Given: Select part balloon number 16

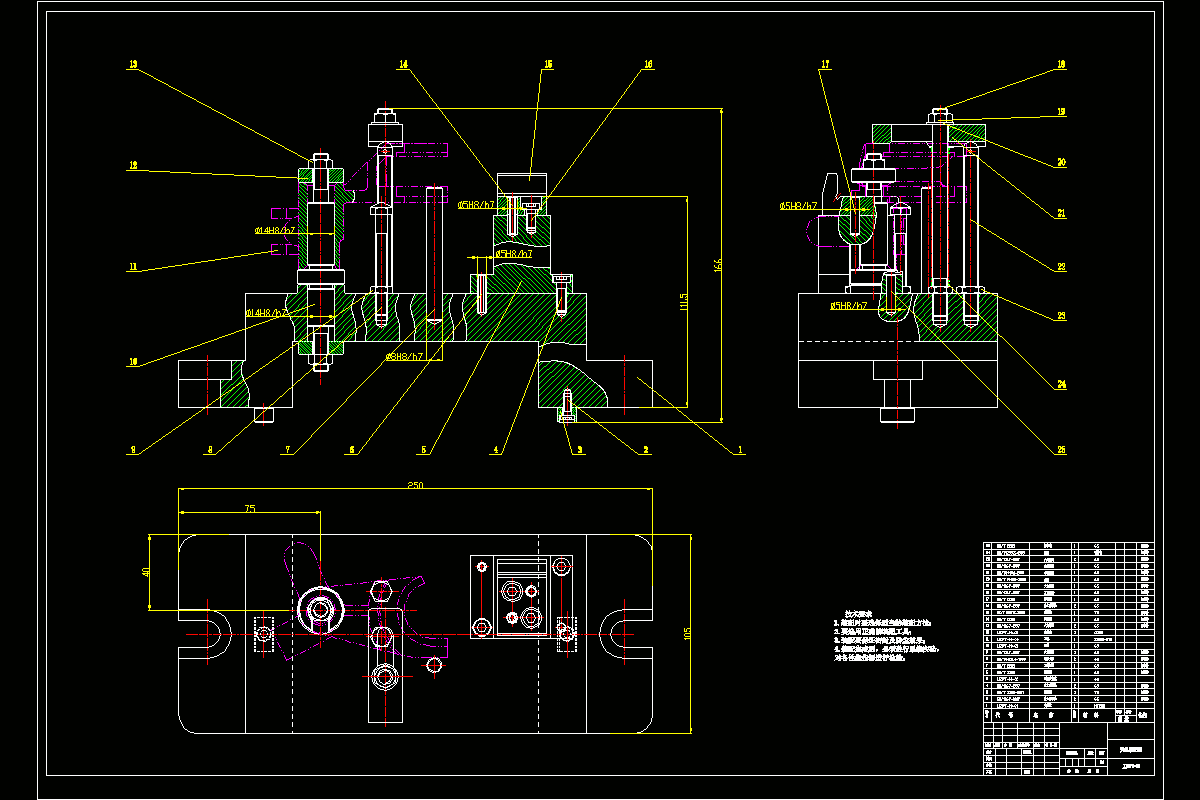Looking at the screenshot, I should click(648, 64).
